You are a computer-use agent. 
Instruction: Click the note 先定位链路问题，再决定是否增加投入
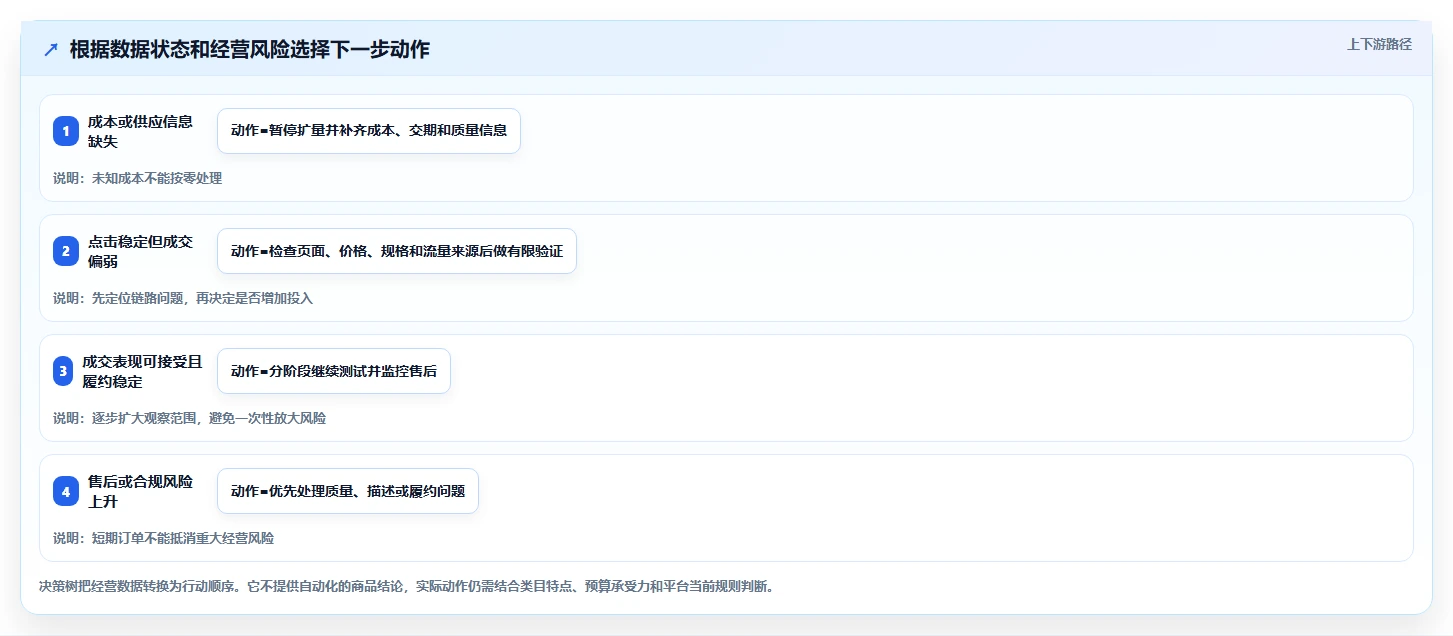[203, 298]
